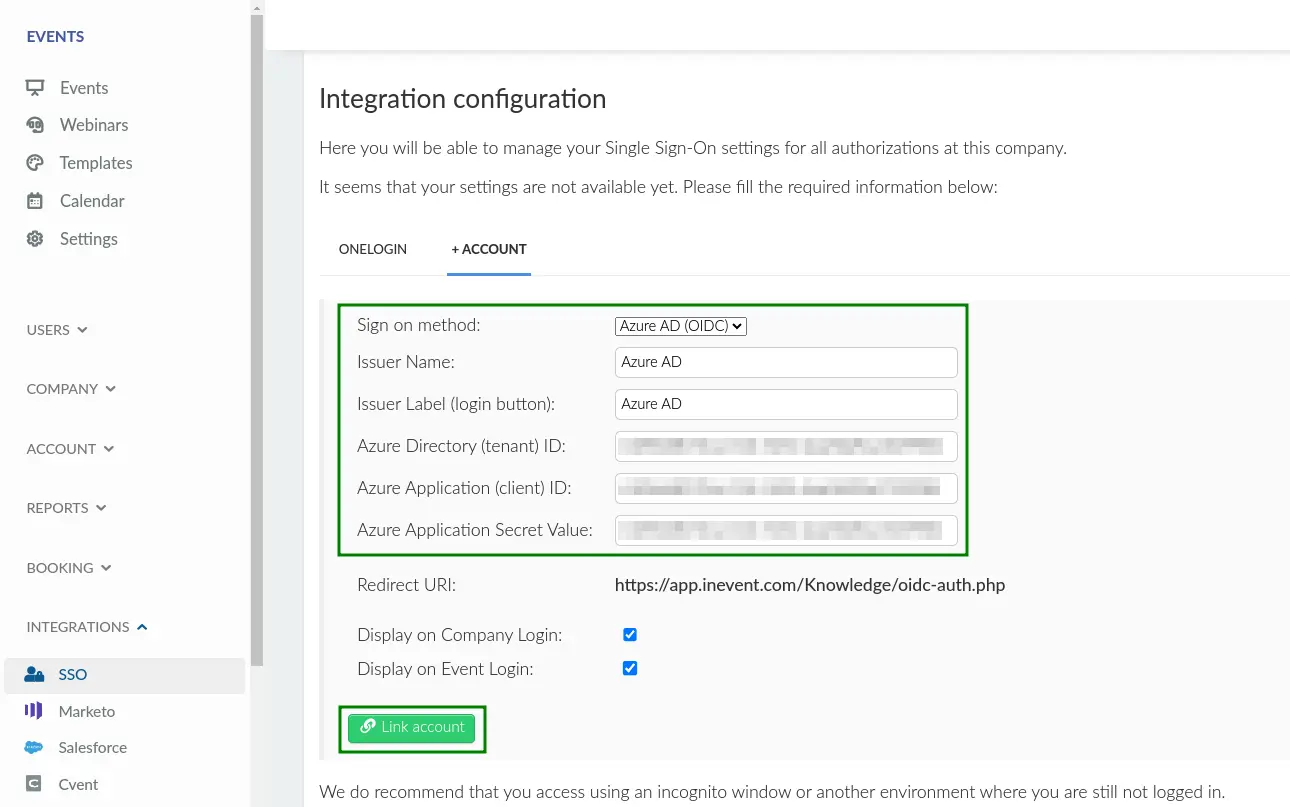Click the Events presentation screen icon
This screenshot has height=807, width=1290.
click(x=35, y=88)
